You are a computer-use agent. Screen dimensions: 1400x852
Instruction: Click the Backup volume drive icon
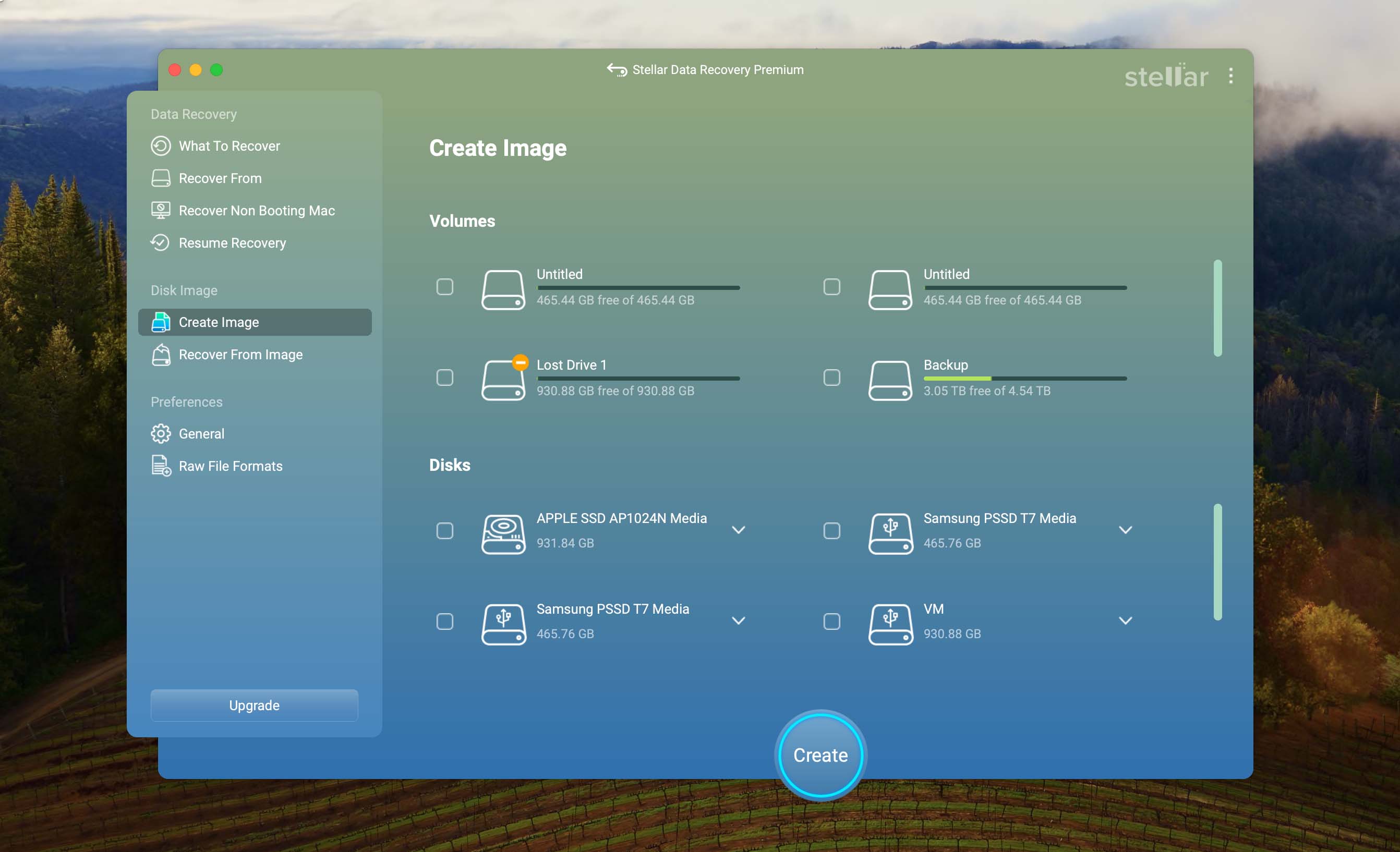(890, 381)
